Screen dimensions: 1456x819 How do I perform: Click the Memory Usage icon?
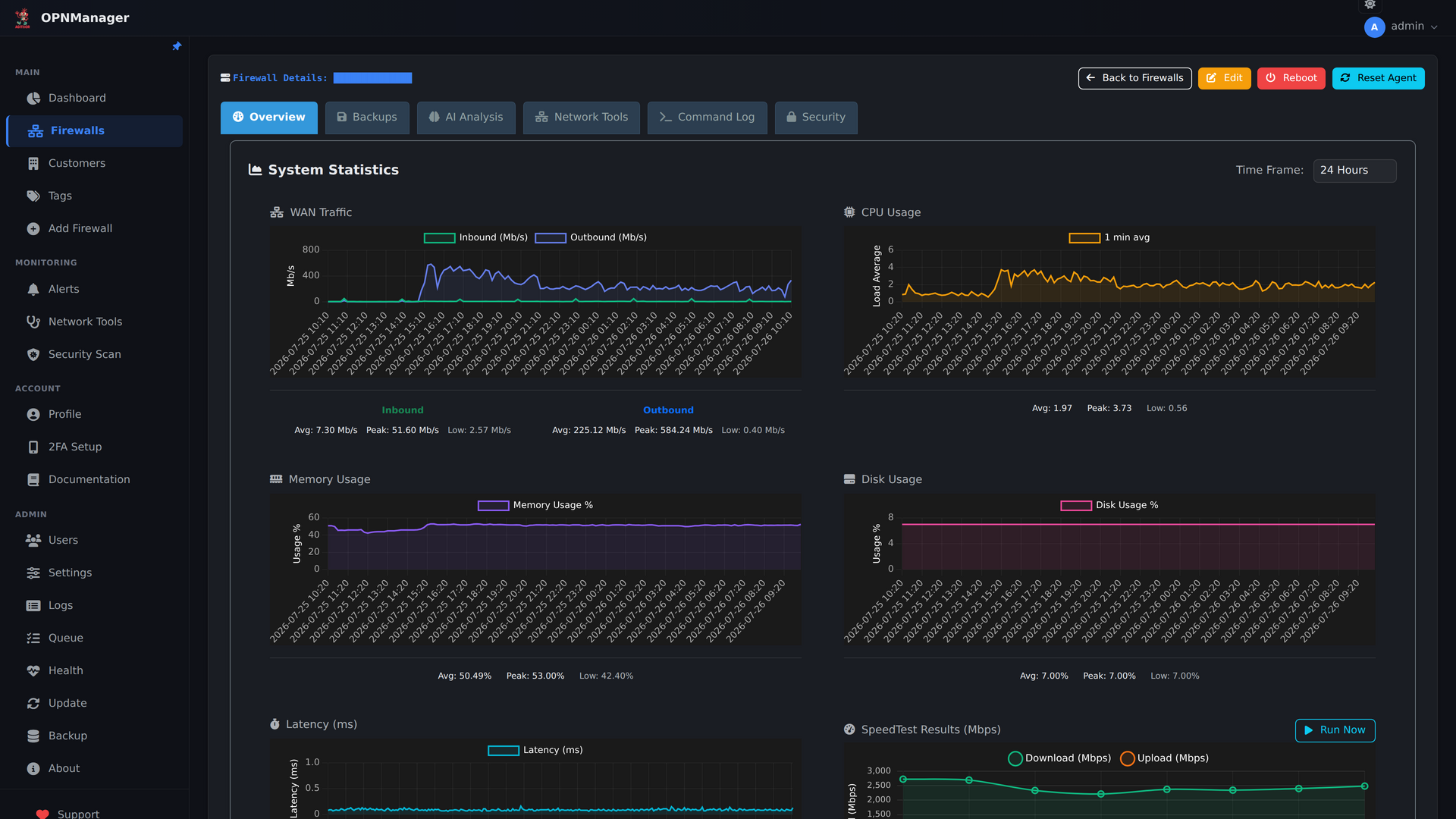point(276,479)
